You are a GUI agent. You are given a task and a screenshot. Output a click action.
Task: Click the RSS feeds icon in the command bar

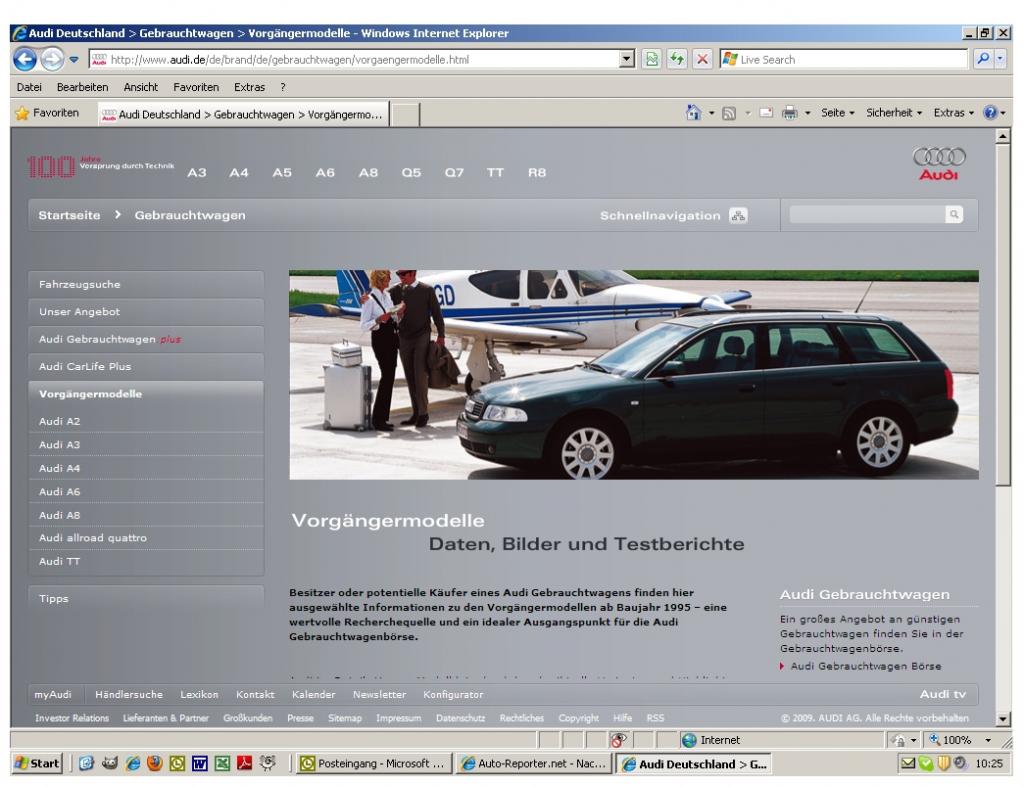[x=729, y=113]
